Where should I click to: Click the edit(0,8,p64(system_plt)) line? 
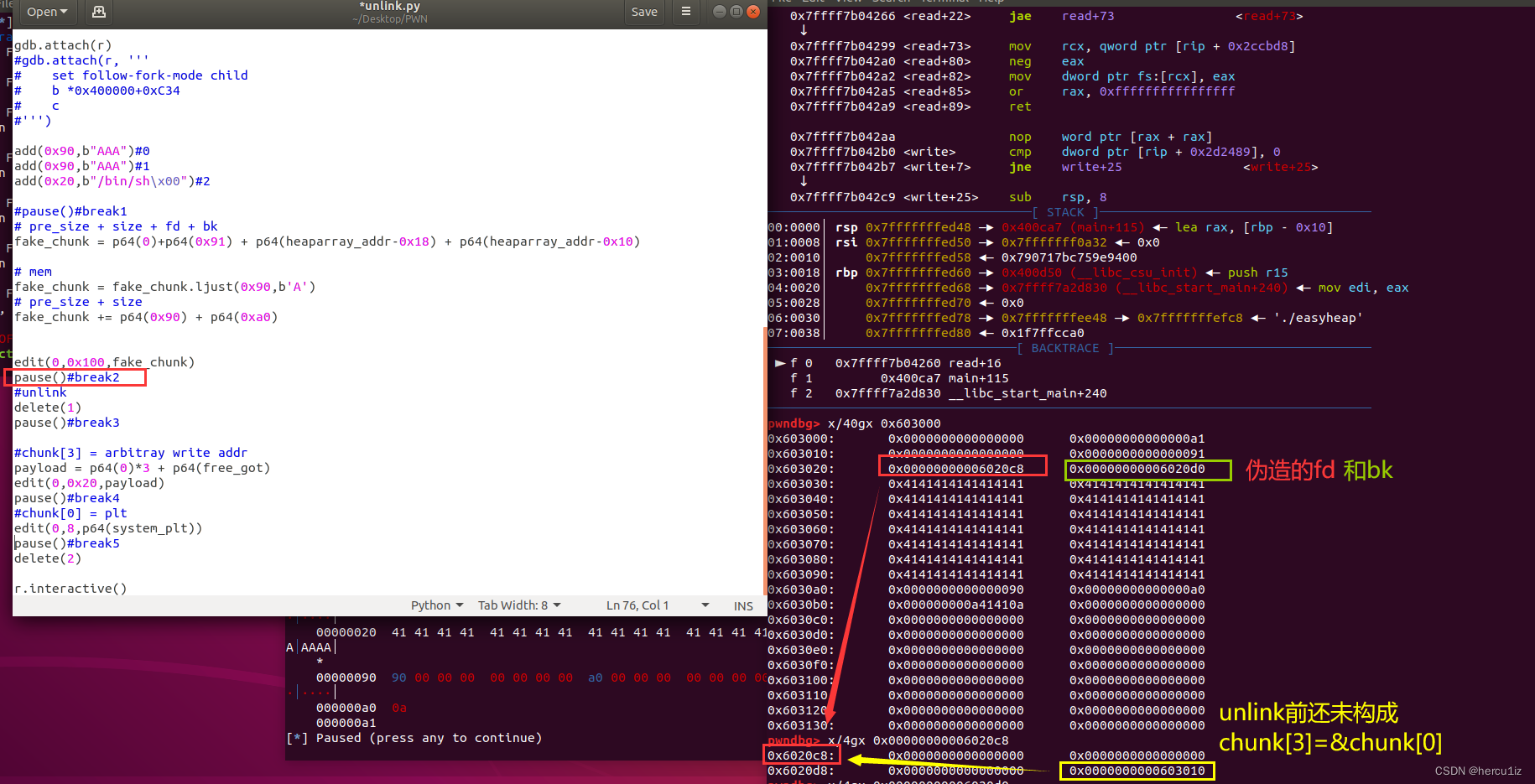tap(108, 528)
